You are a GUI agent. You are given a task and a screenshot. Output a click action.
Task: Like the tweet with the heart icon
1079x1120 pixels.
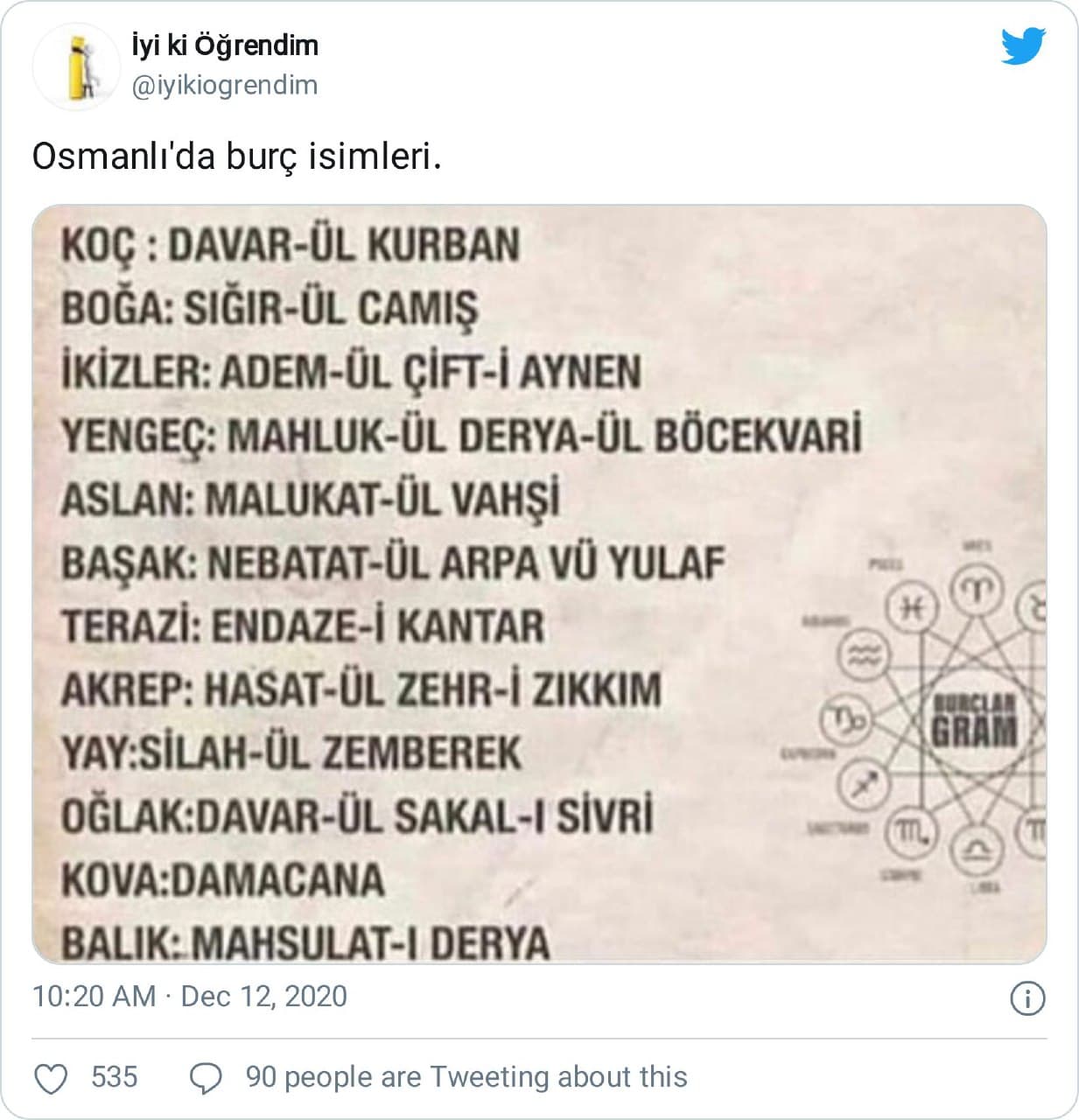coord(50,1079)
